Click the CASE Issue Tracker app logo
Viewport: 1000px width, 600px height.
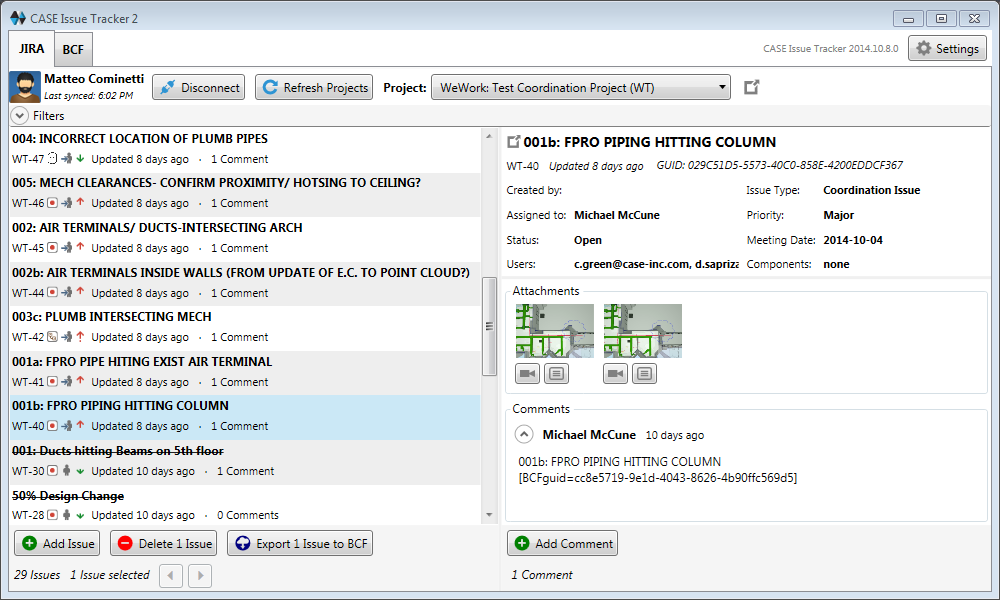click(x=18, y=18)
